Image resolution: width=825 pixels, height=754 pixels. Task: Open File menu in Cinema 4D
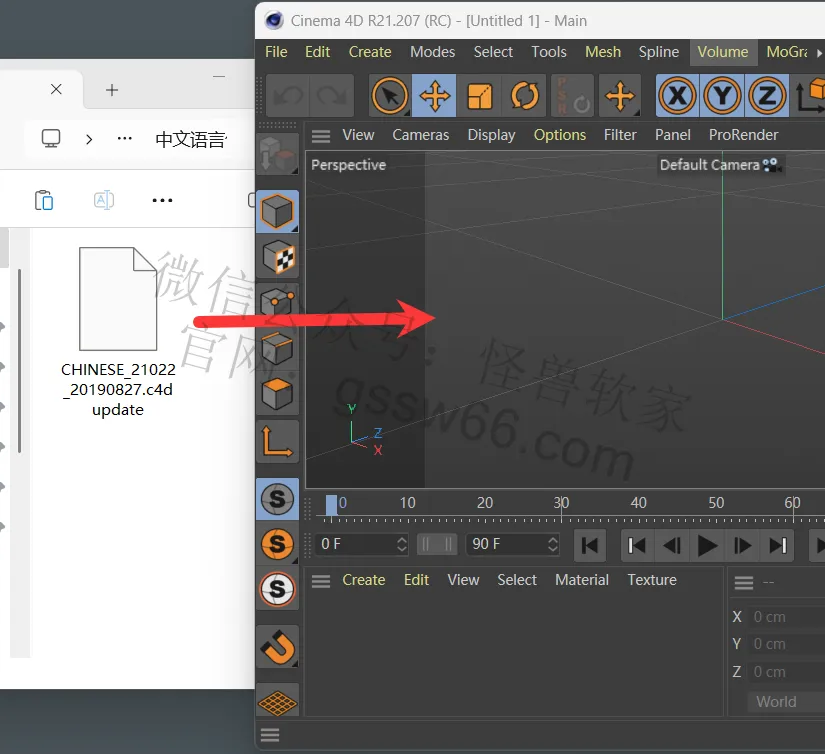pos(276,52)
